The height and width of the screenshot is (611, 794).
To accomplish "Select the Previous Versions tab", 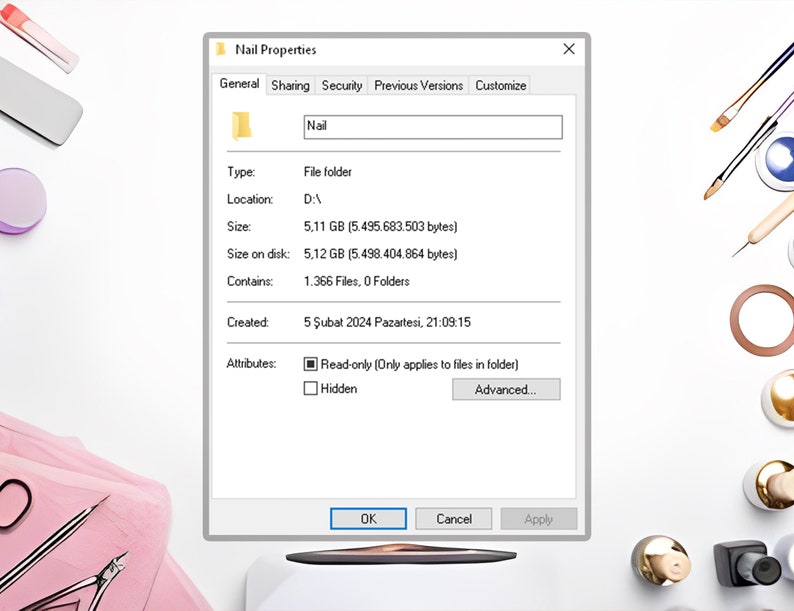I will 418,86.
